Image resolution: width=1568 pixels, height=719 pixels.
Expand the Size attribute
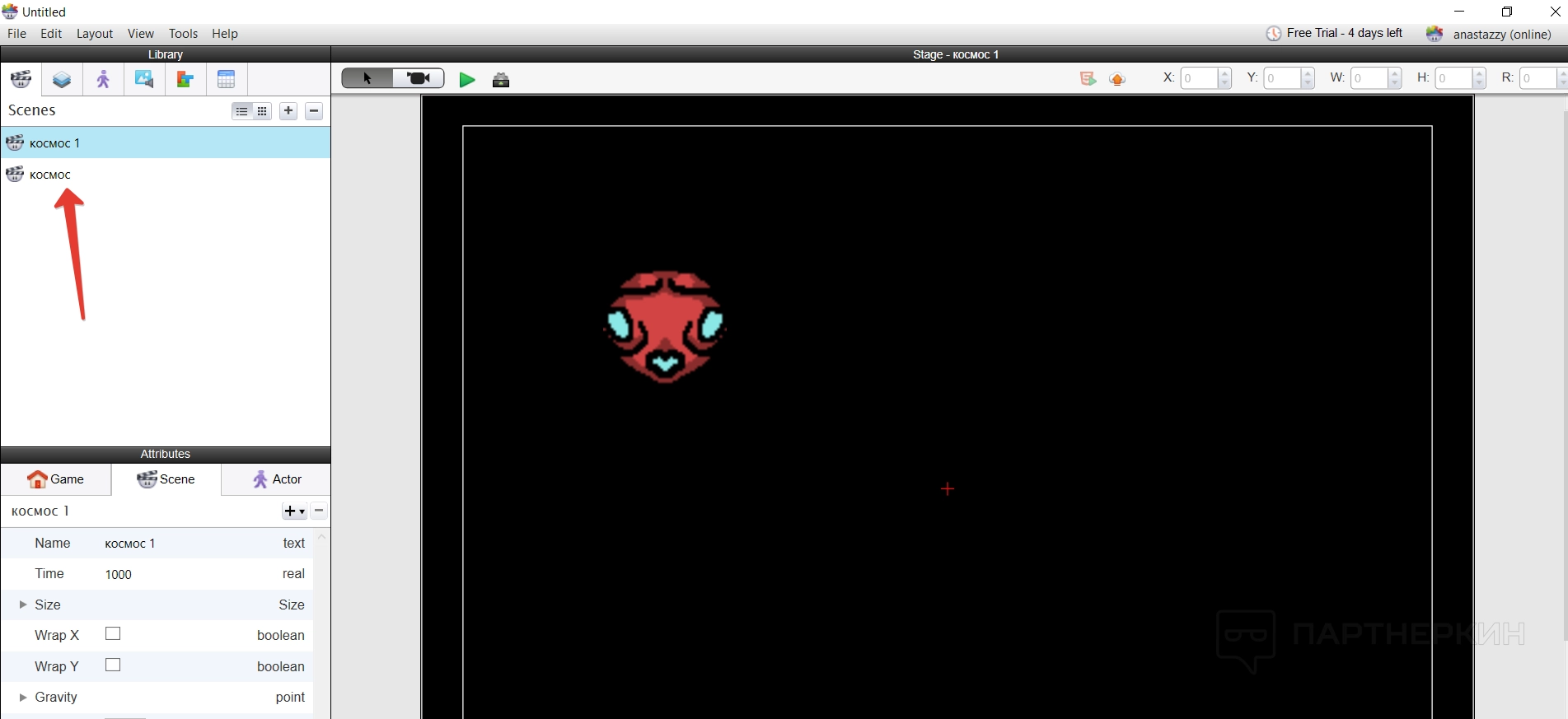(x=23, y=605)
